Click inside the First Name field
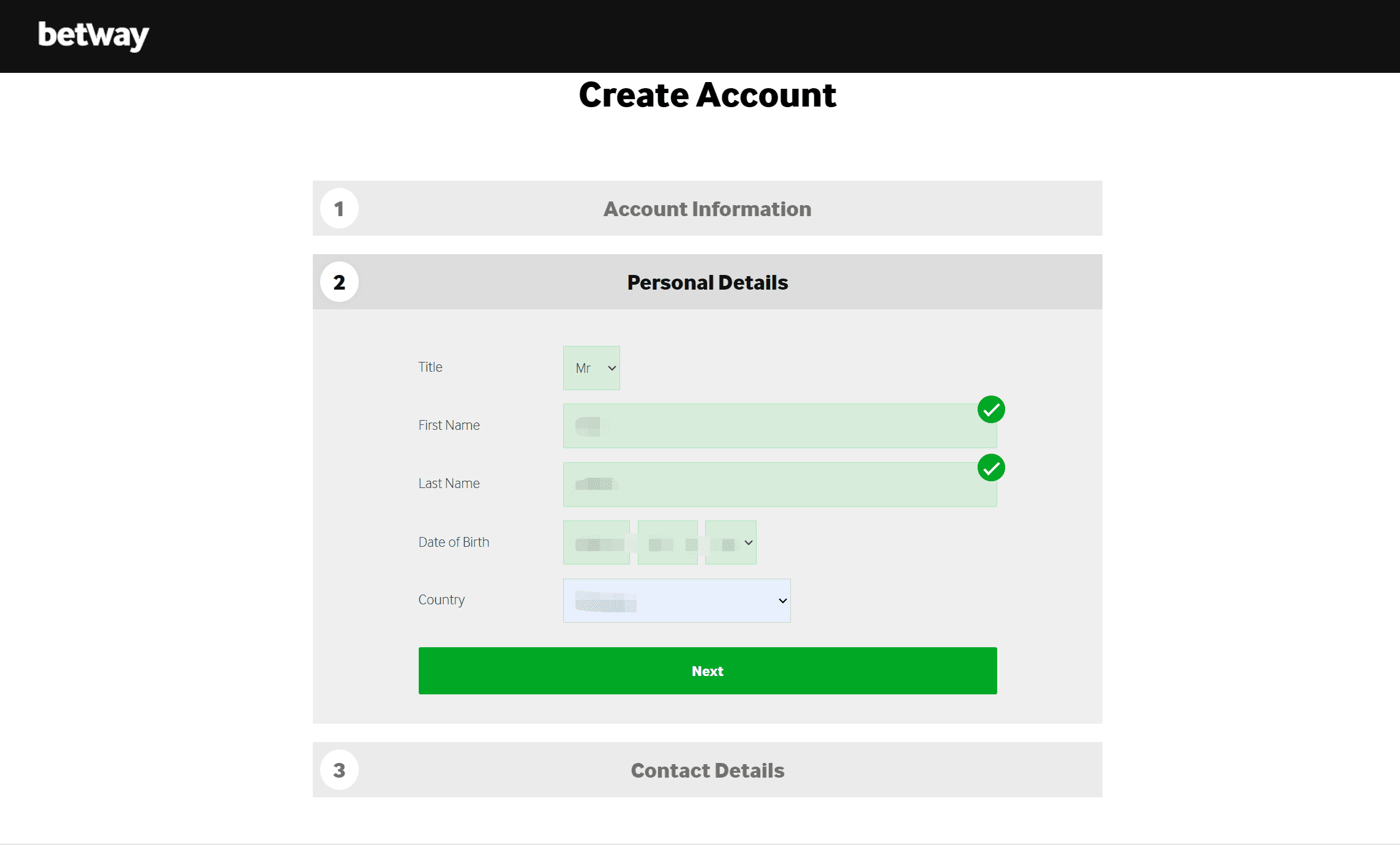The height and width of the screenshot is (845, 1400). pyautogui.click(x=779, y=426)
